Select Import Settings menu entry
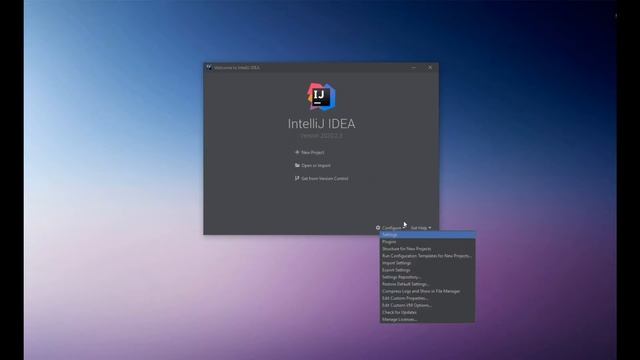Image resolution: width=640 pixels, height=360 pixels. point(428,263)
